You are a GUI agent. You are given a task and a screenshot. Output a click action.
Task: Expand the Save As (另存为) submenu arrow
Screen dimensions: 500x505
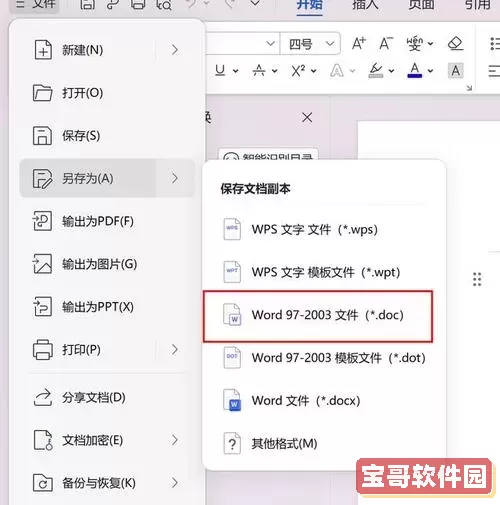175,178
